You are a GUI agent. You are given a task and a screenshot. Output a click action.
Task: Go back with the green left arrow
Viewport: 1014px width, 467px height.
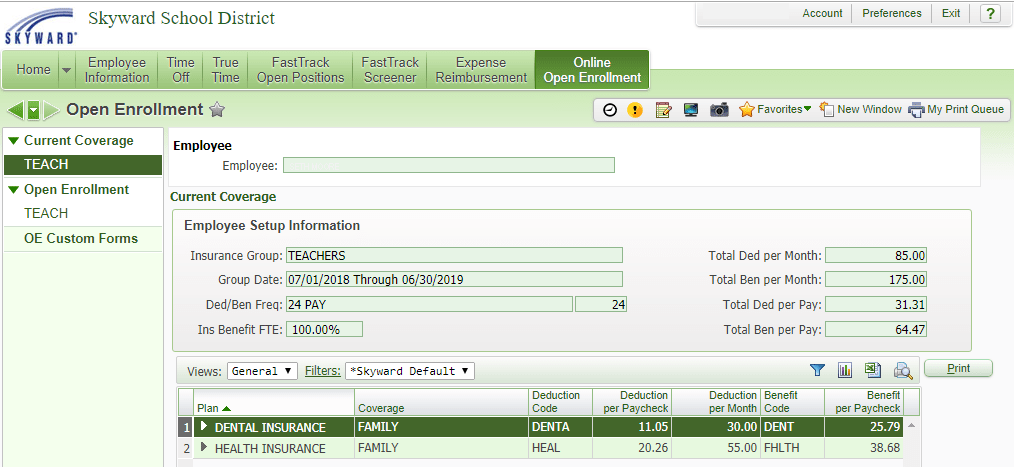[x=16, y=110]
